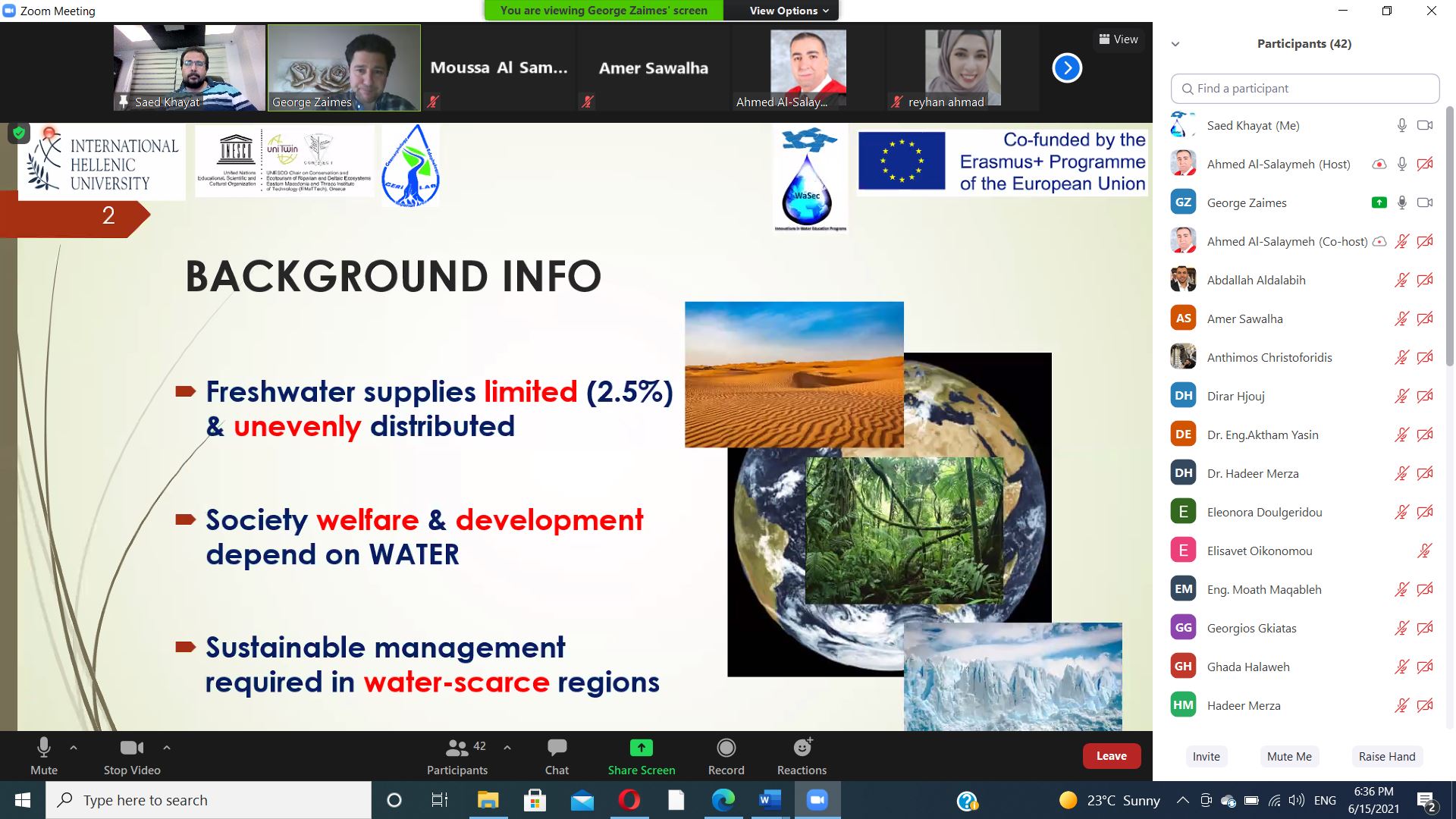The image size is (1456, 819).
Task: Open Windows Start menu
Action: pyautogui.click(x=22, y=800)
